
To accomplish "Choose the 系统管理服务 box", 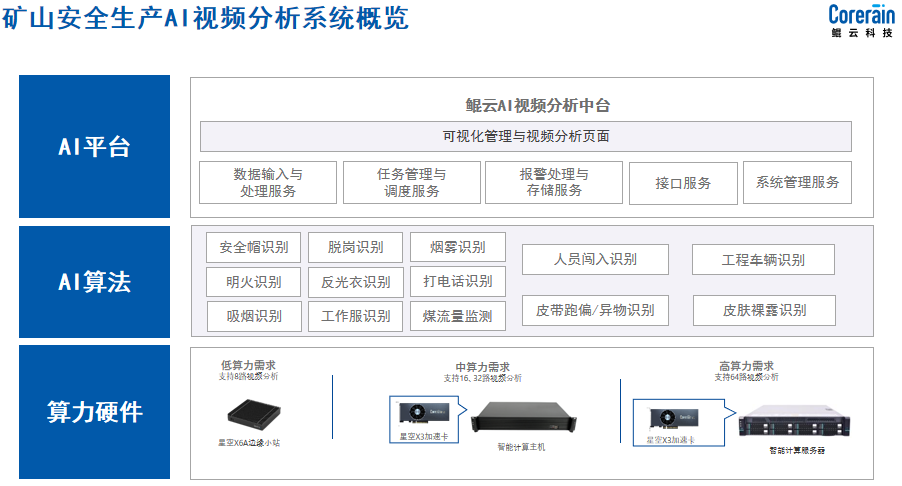I will tap(797, 182).
